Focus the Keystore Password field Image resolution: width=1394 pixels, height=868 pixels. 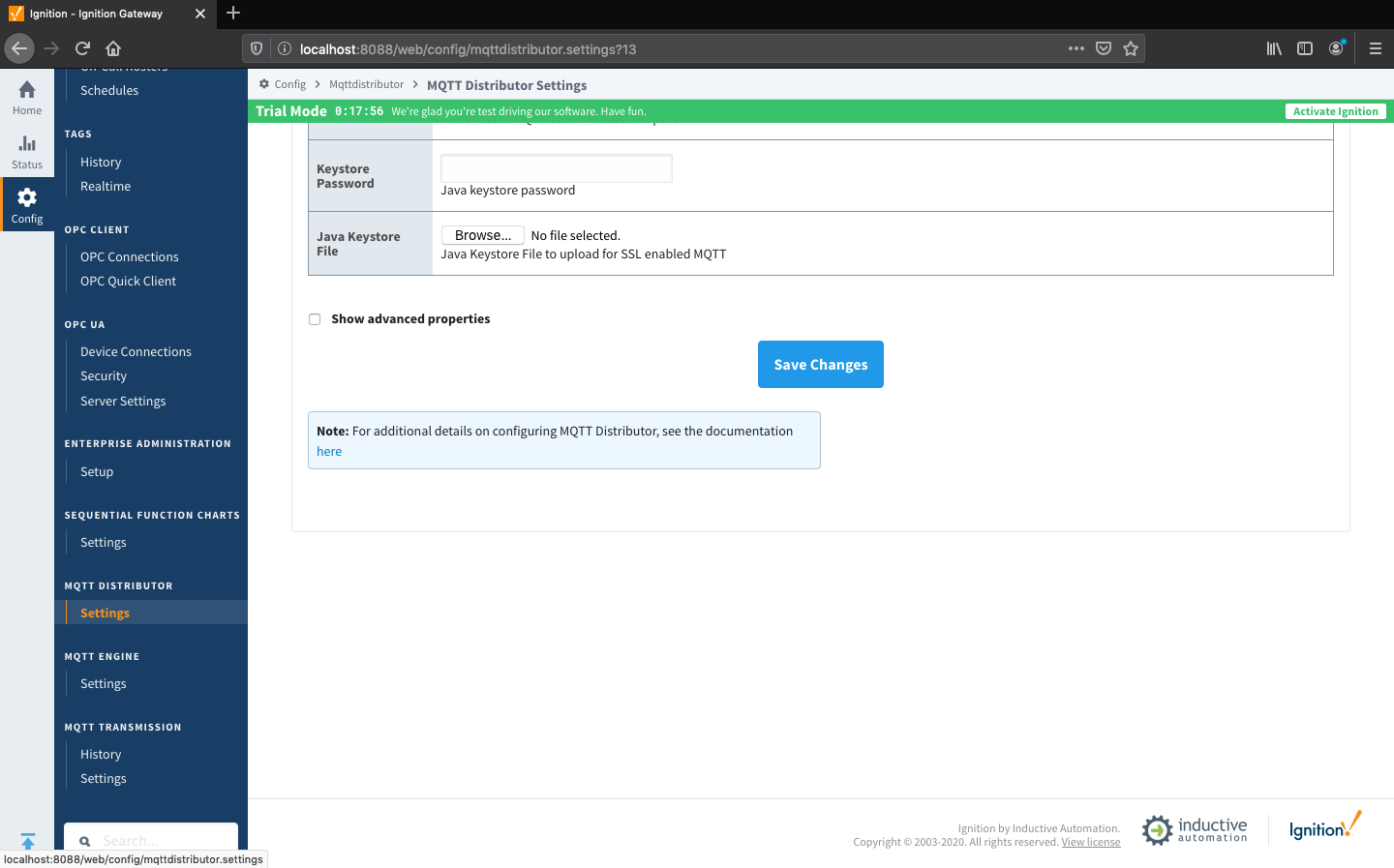(557, 168)
